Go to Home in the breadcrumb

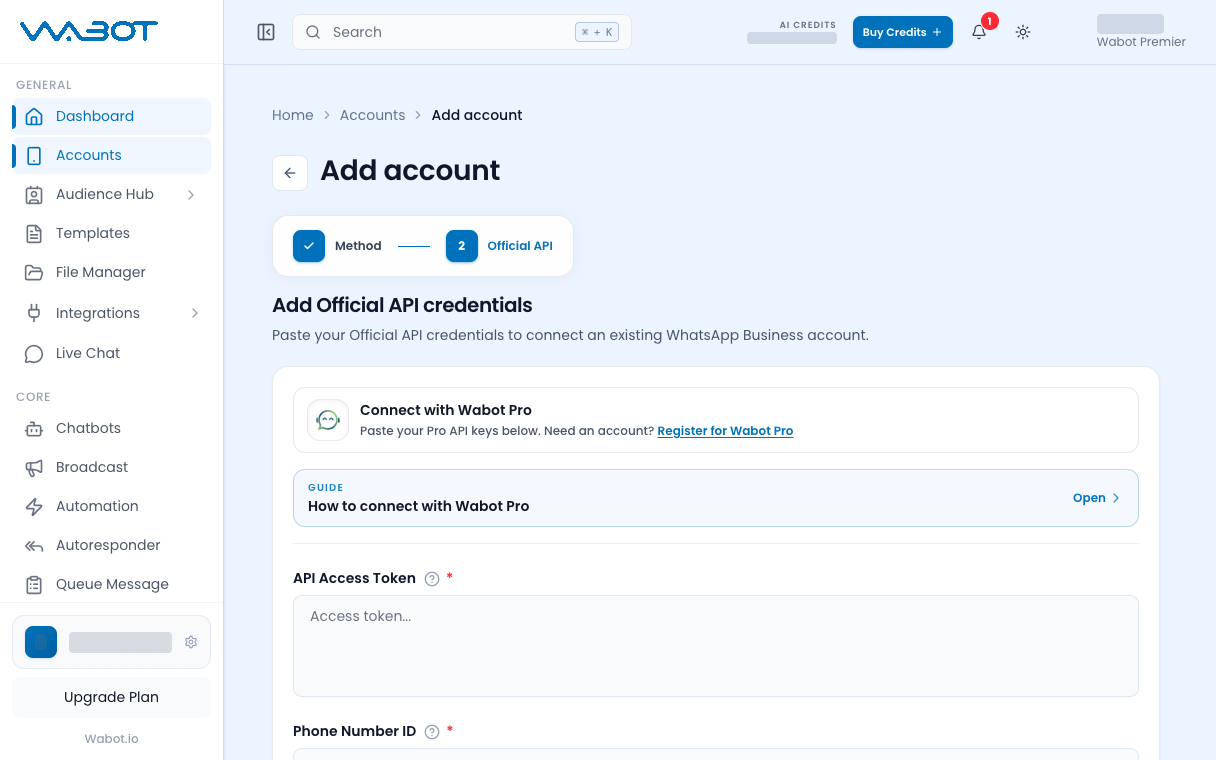(293, 115)
